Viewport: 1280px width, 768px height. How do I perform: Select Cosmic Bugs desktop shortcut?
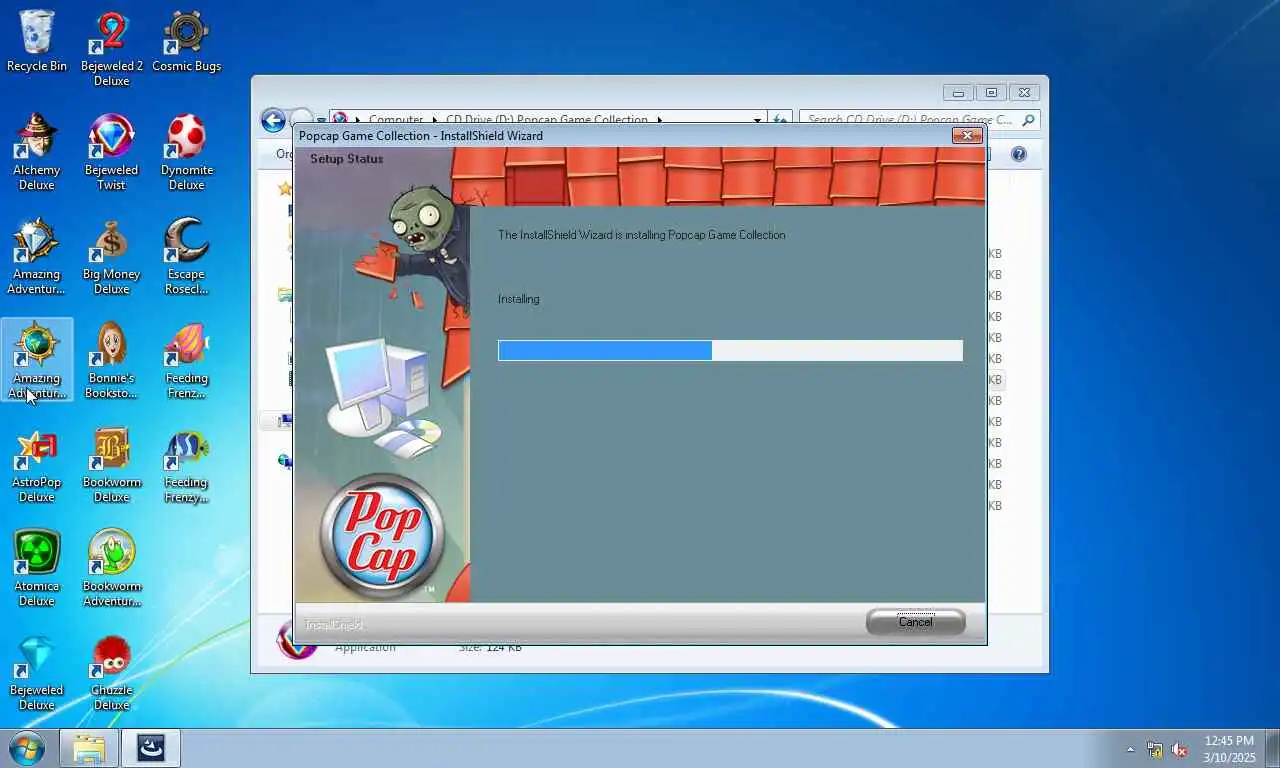(186, 41)
